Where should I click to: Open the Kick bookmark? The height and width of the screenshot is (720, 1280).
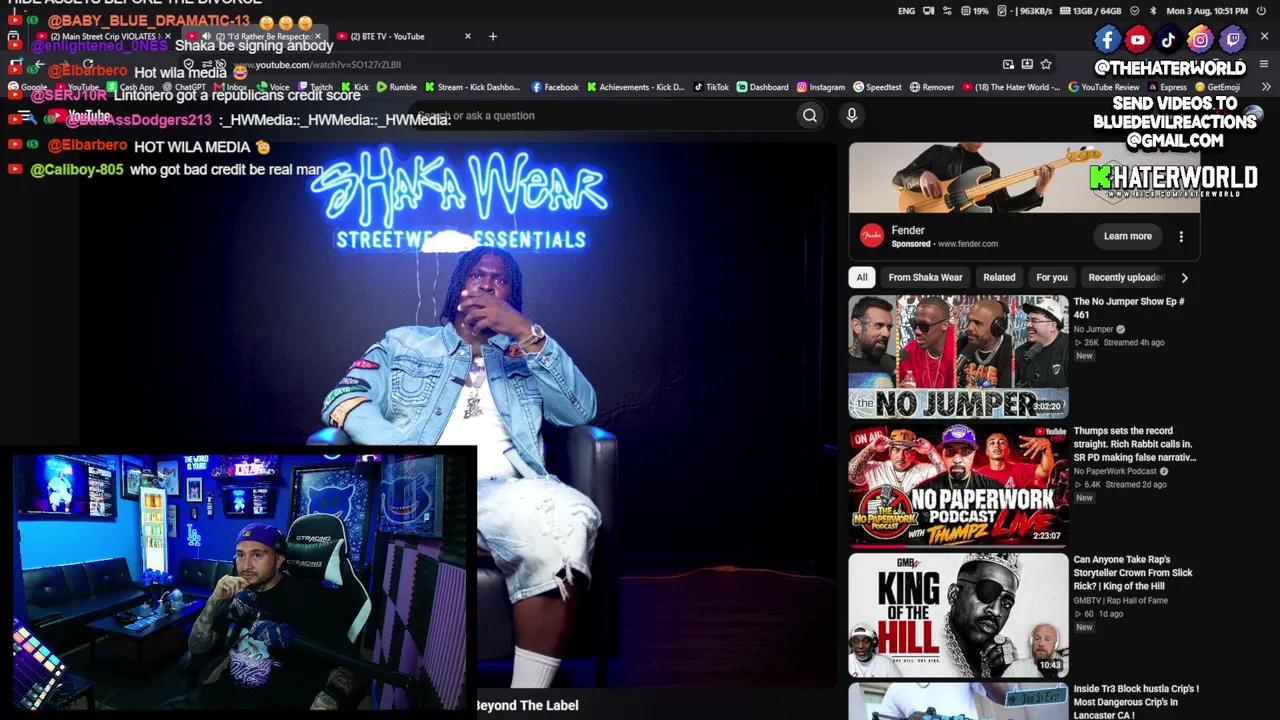[355, 87]
